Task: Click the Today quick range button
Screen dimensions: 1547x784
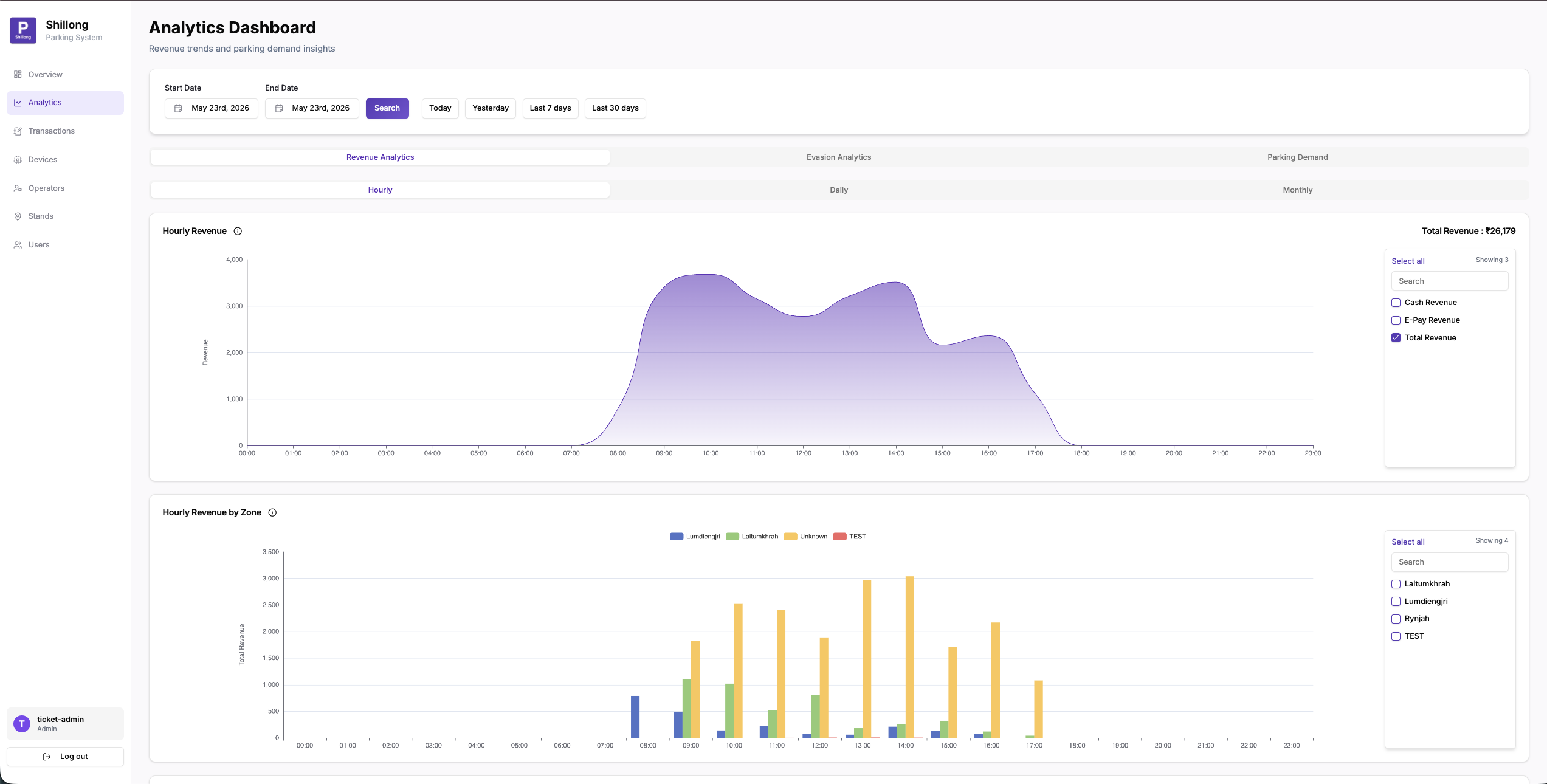Action: click(x=440, y=108)
